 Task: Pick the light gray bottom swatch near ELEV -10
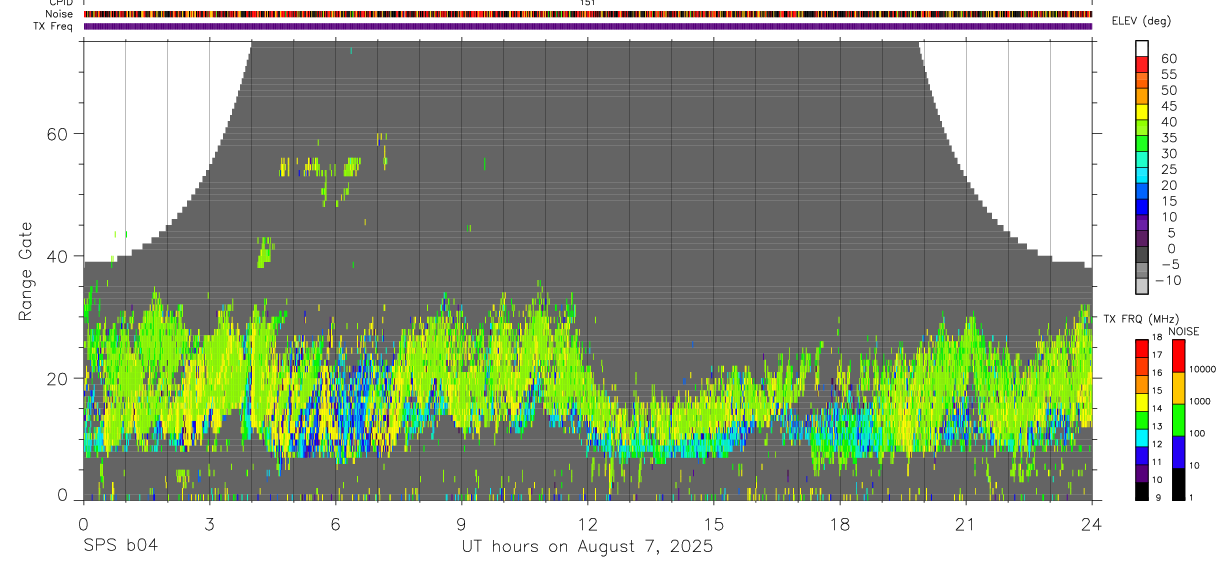click(x=1142, y=286)
